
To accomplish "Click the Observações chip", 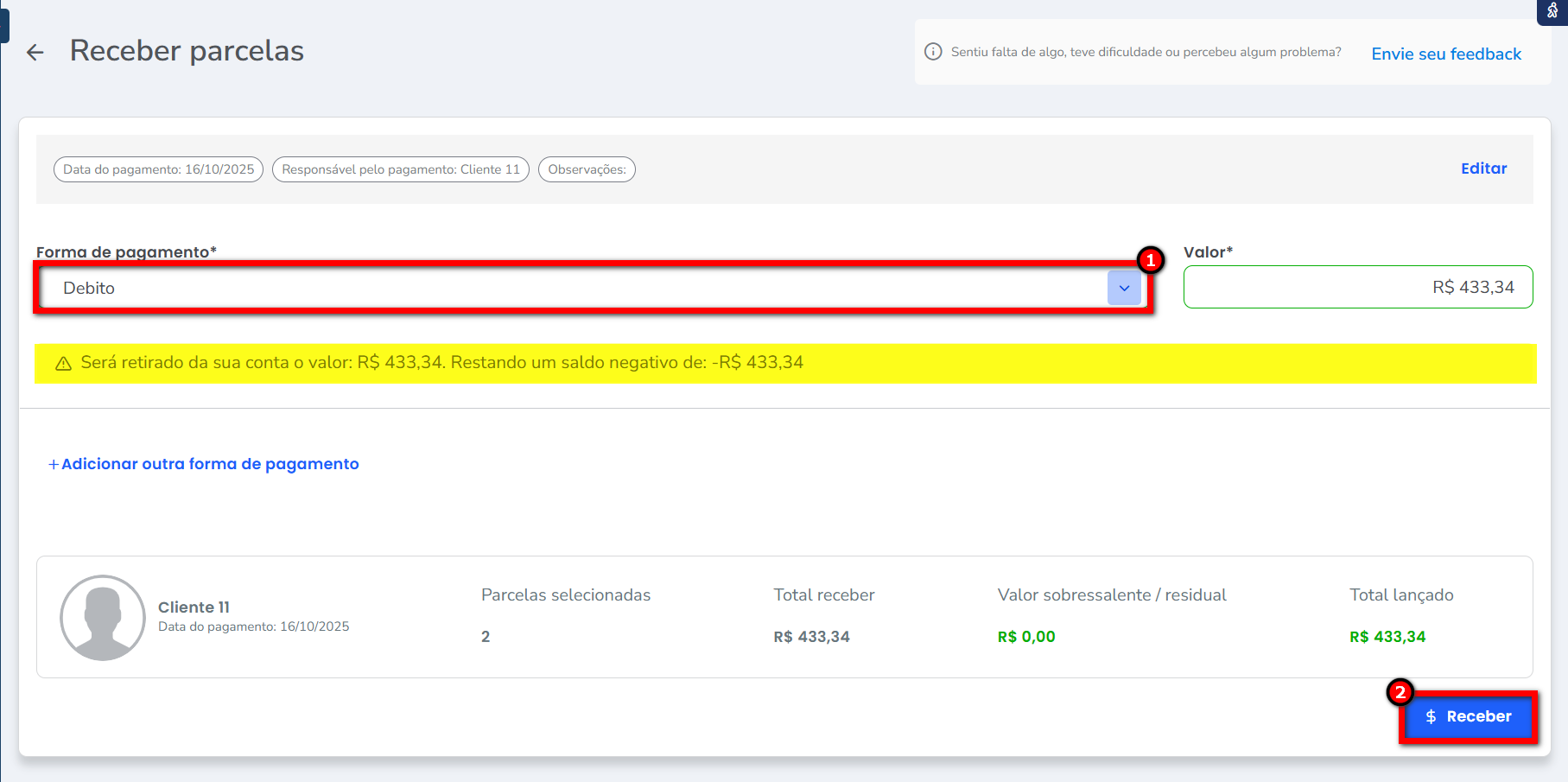I will (x=587, y=169).
